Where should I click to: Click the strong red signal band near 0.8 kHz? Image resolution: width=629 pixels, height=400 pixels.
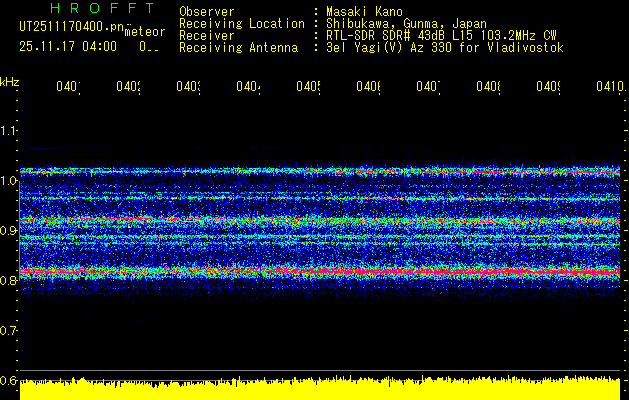pos(320,271)
